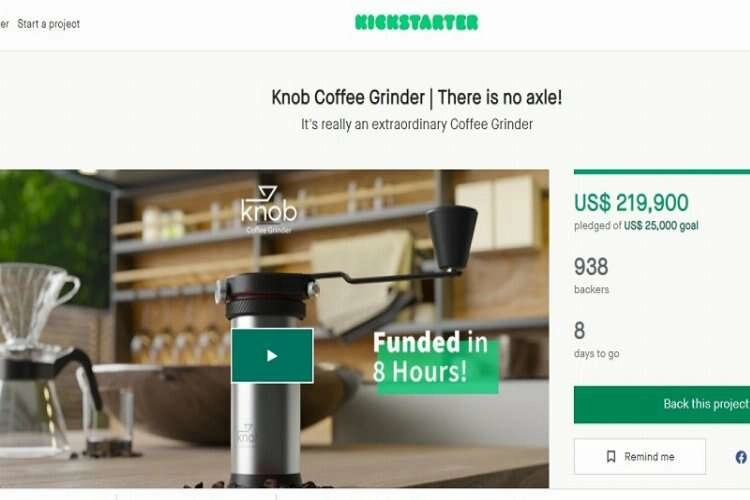Play the Knob Coffee Grinder video
750x500 pixels.
click(x=272, y=356)
